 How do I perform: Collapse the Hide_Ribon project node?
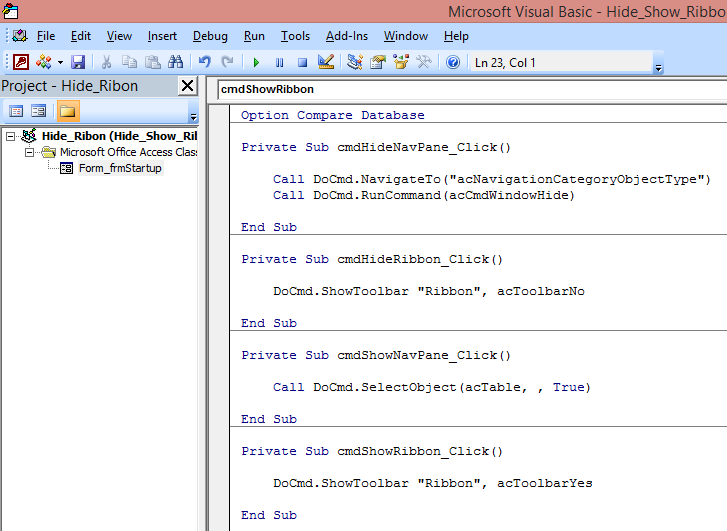click(x=10, y=136)
